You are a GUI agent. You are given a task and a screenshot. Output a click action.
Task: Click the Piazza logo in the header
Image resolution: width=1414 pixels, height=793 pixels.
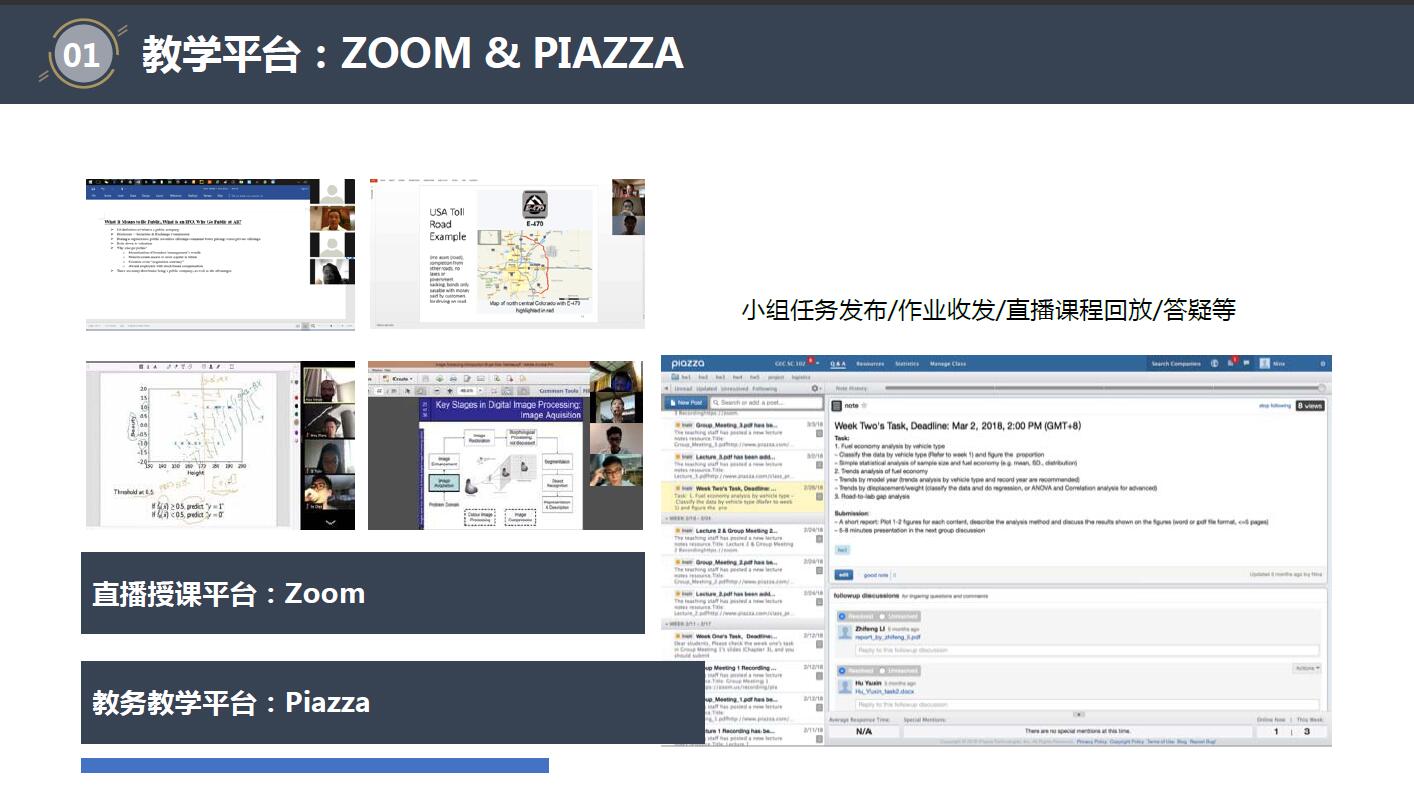pyautogui.click(x=690, y=363)
